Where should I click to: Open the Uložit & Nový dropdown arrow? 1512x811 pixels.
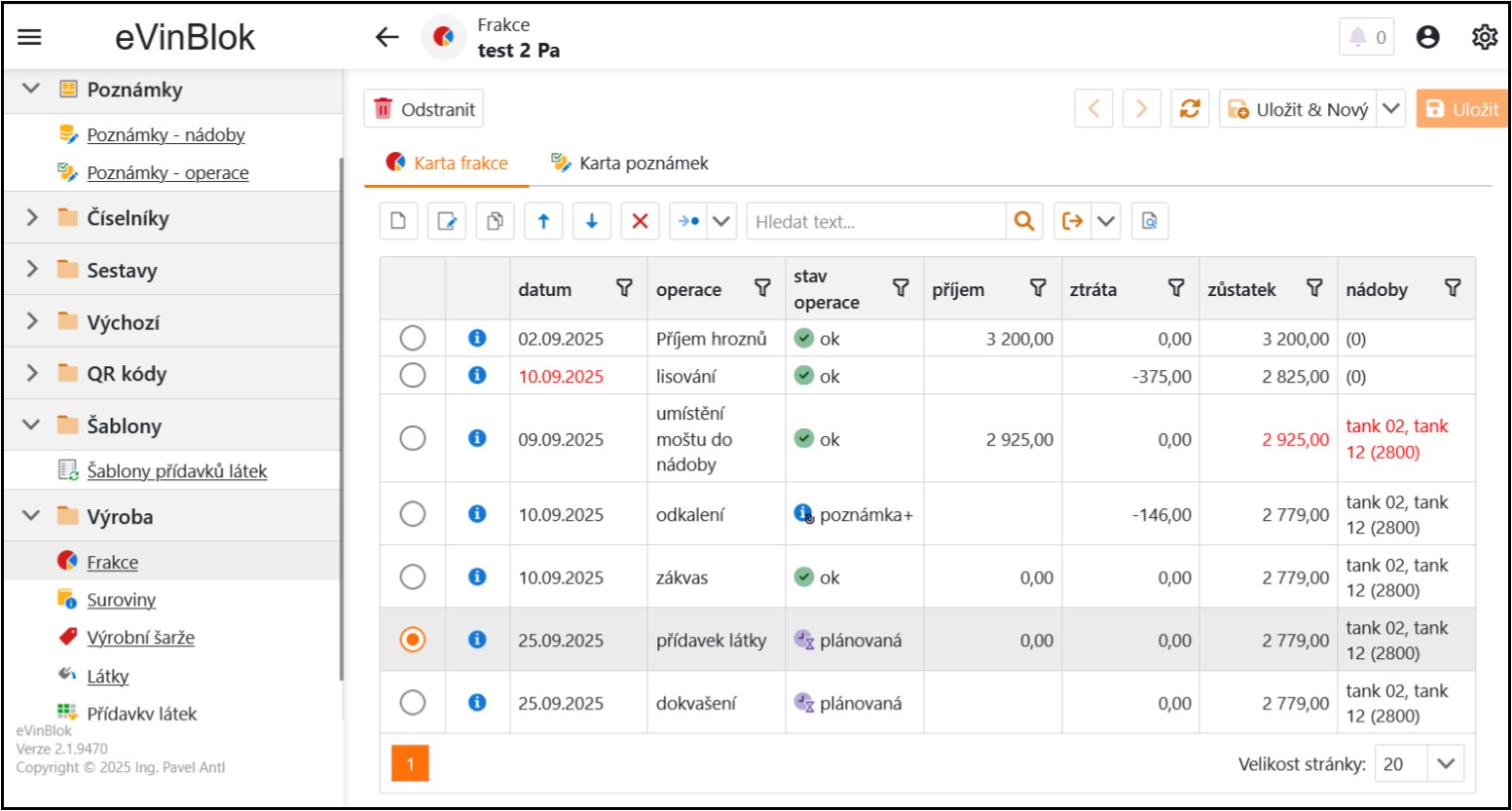click(1391, 109)
